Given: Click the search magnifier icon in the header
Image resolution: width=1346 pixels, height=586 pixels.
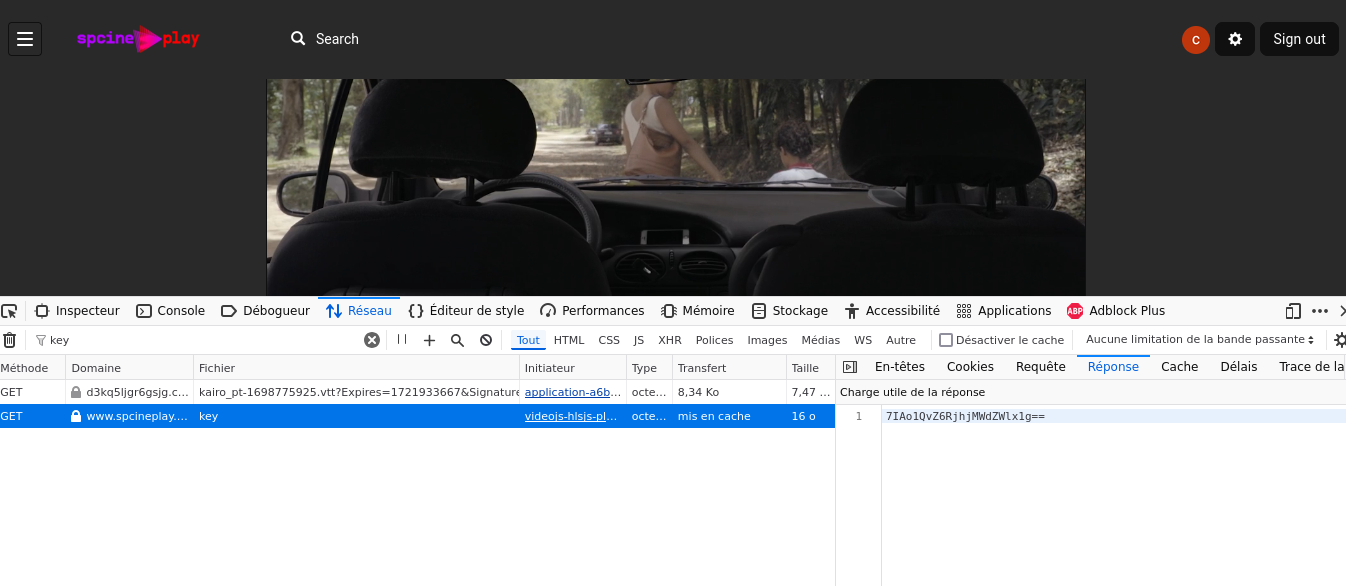Looking at the screenshot, I should coord(298,39).
